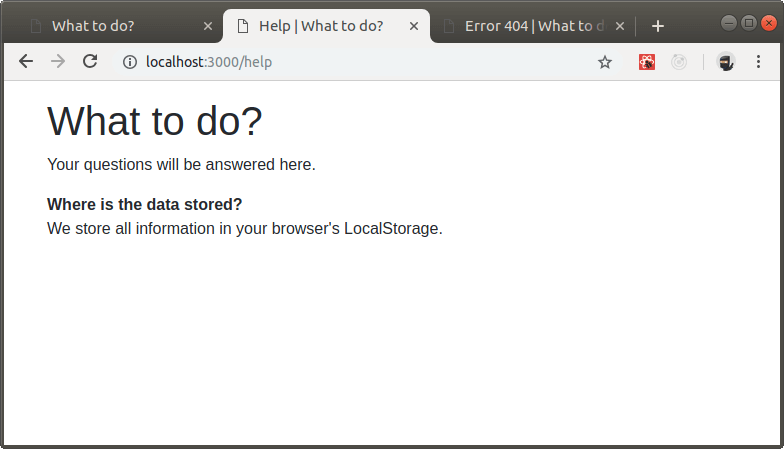Screen dimensions: 784x449
Task: Bookmark this page with the star
Action: click(x=605, y=62)
